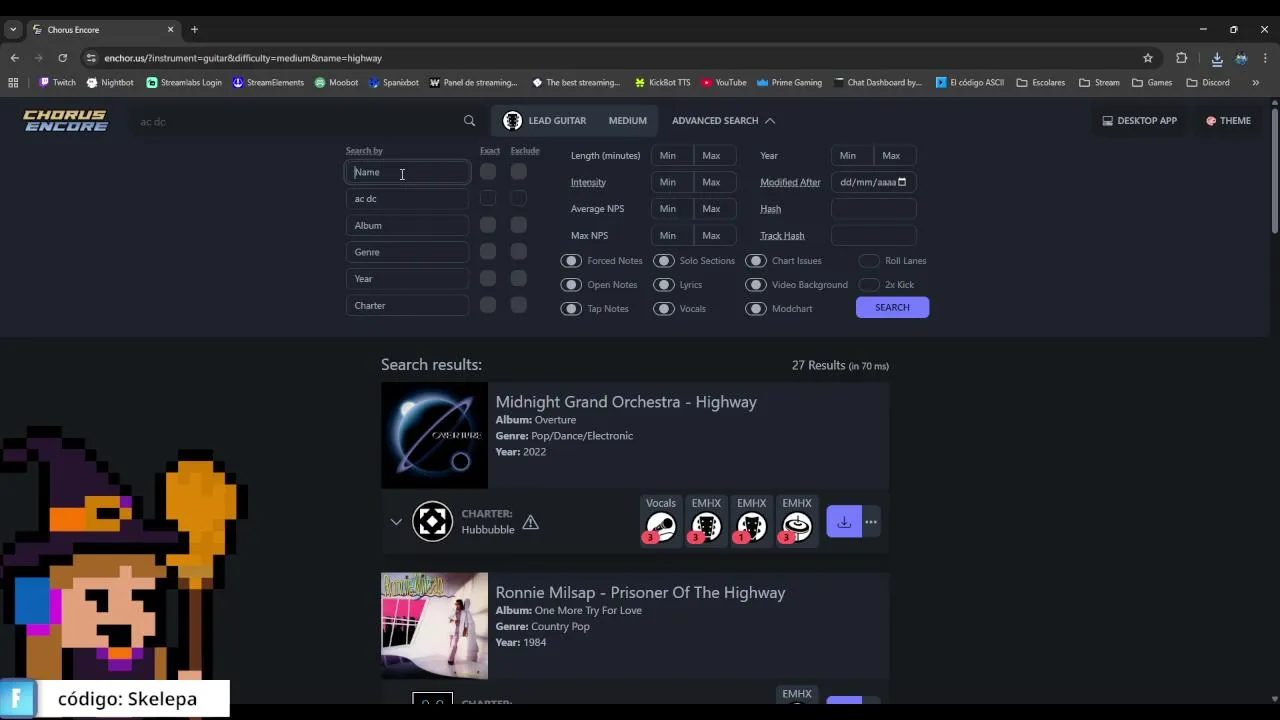
Task: Toggle Tap Notes filter
Action: pyautogui.click(x=571, y=309)
